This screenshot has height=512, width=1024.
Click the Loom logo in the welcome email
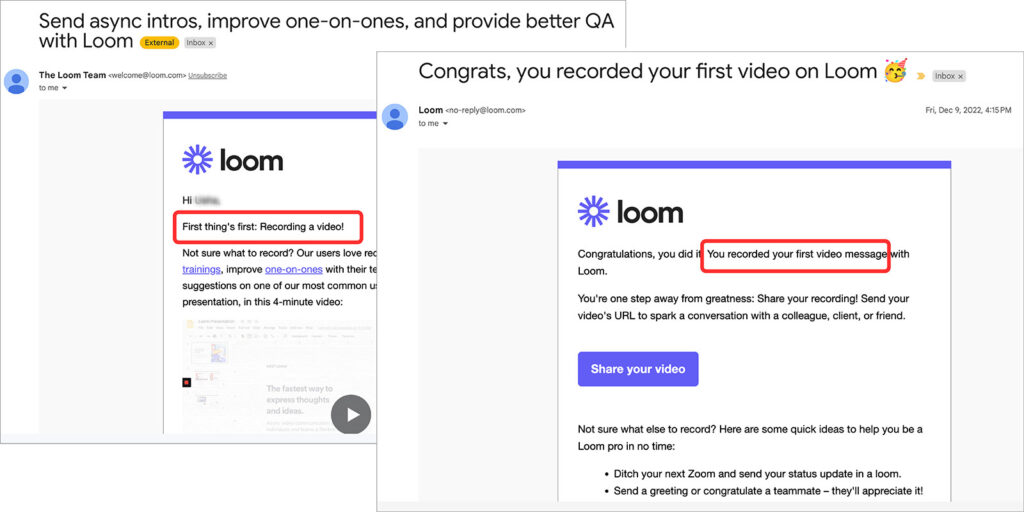[232, 160]
